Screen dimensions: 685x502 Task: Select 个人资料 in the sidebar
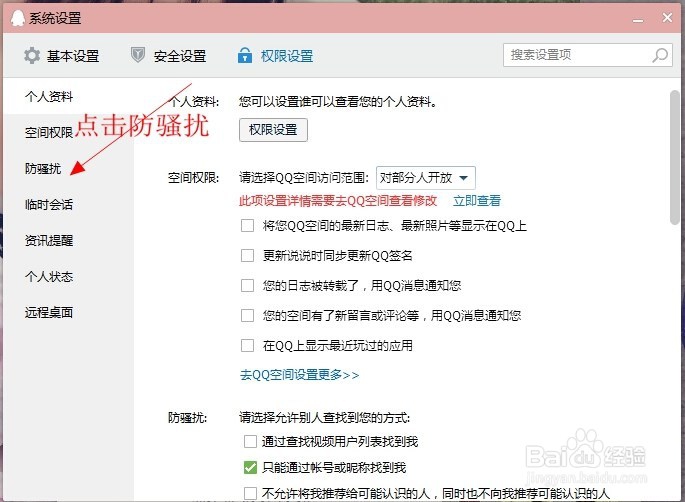click(x=49, y=96)
